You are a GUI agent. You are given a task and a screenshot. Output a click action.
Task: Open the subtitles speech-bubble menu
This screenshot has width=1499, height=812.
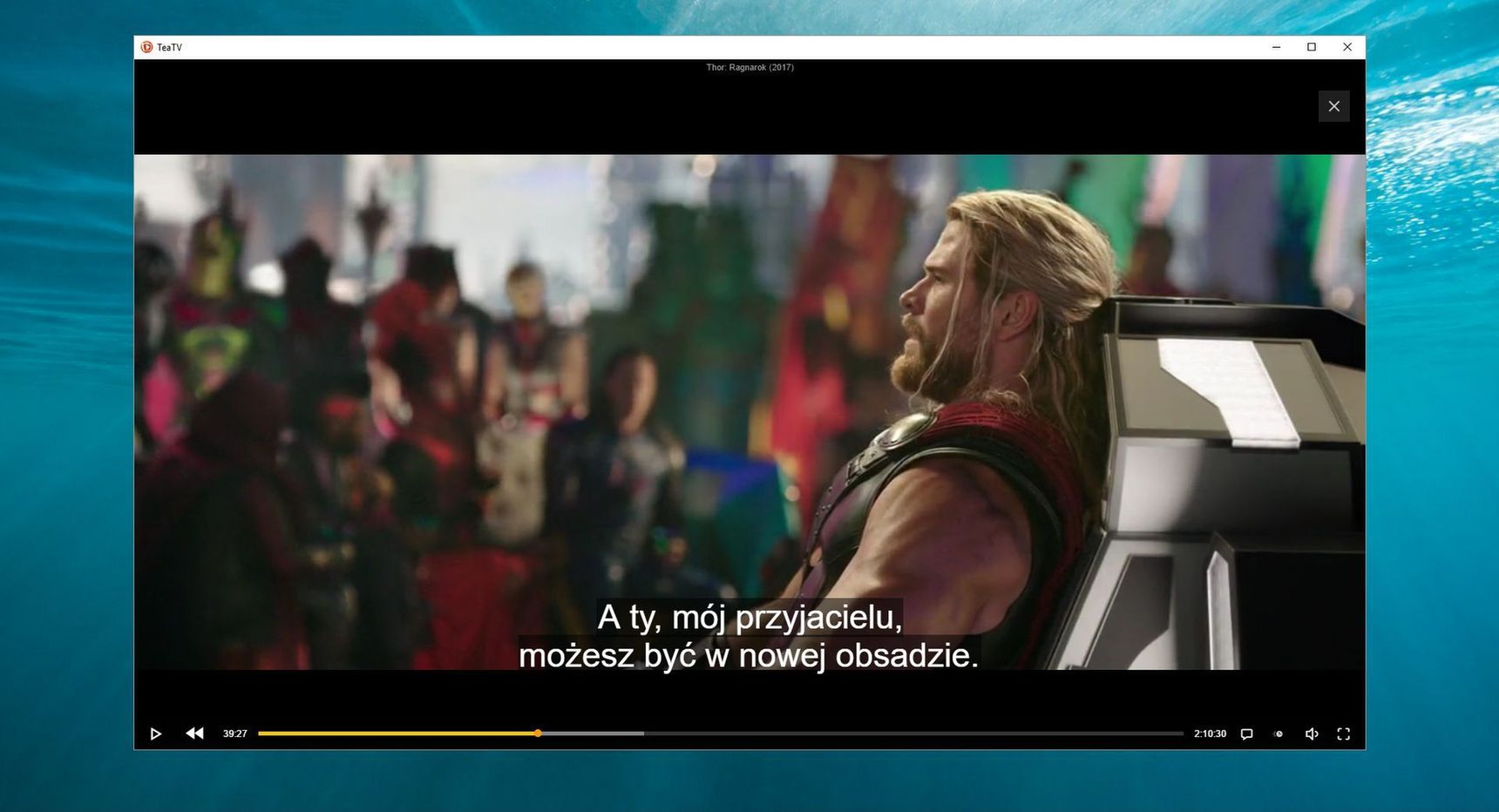pyautogui.click(x=1246, y=734)
